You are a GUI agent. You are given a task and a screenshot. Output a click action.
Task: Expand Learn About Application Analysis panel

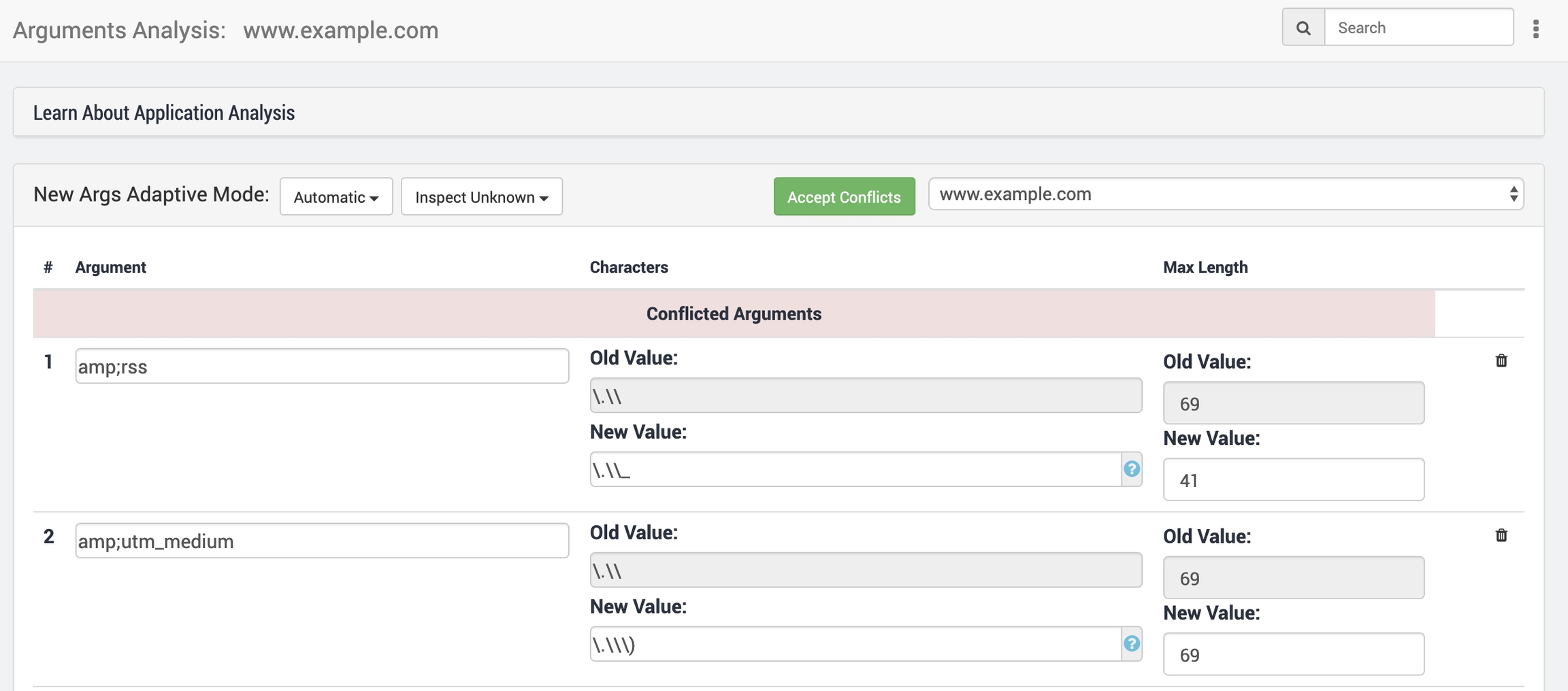point(164,113)
